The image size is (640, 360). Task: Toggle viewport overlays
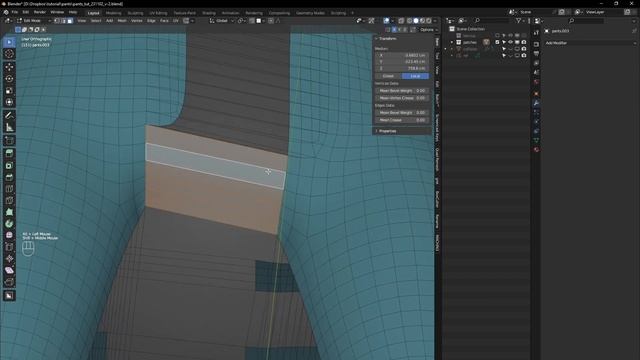click(x=386, y=21)
